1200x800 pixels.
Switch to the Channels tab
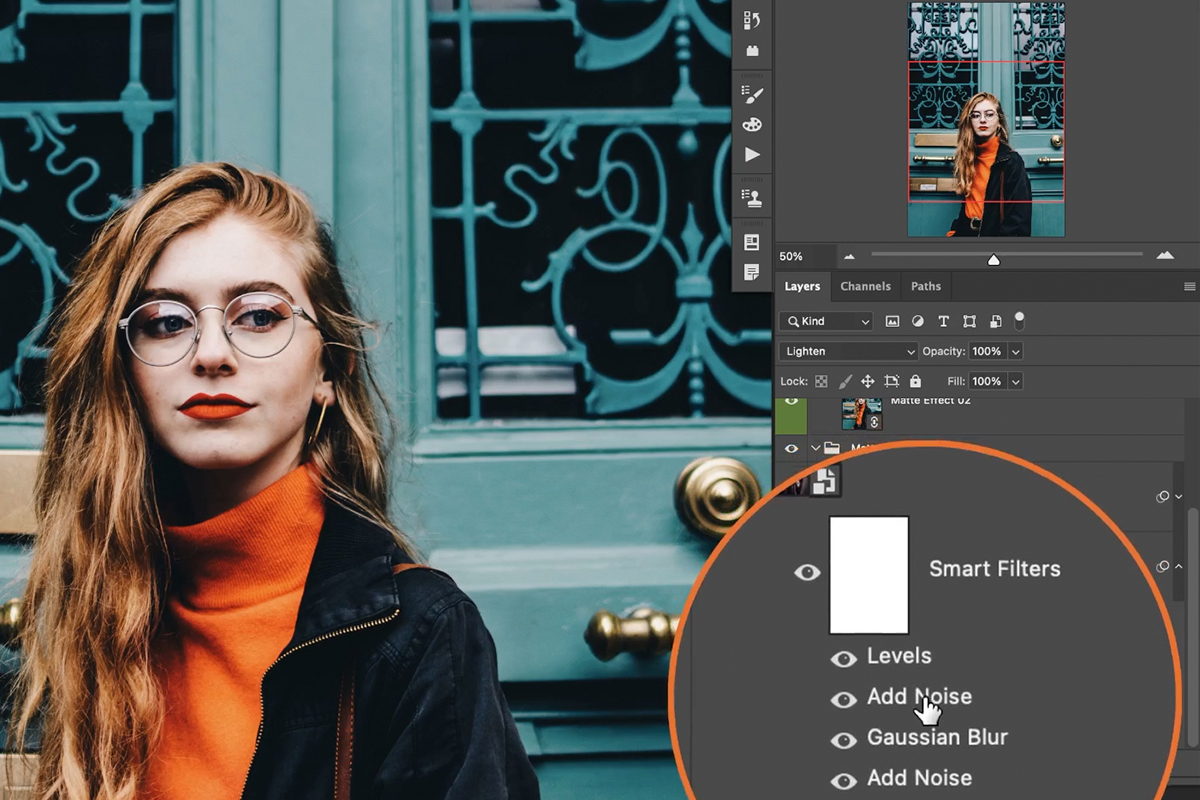pos(865,286)
